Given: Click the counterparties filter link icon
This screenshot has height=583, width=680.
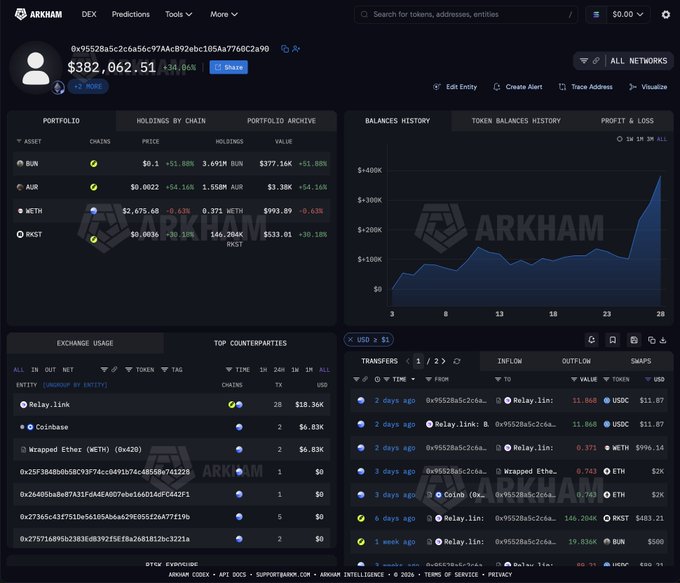Looking at the screenshot, I should 114,370.
